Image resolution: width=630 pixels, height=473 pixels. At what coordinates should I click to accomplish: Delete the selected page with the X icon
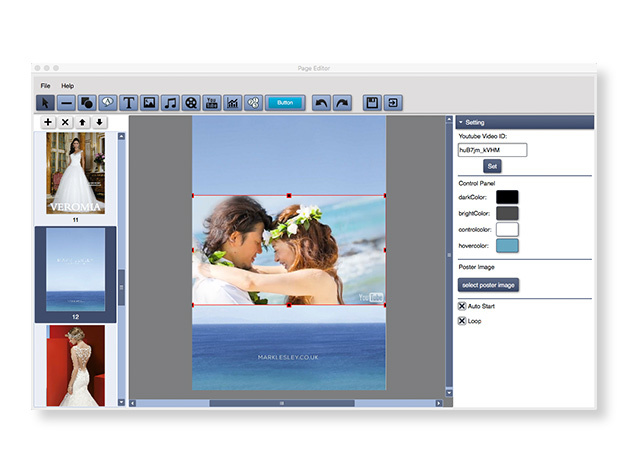coord(65,122)
